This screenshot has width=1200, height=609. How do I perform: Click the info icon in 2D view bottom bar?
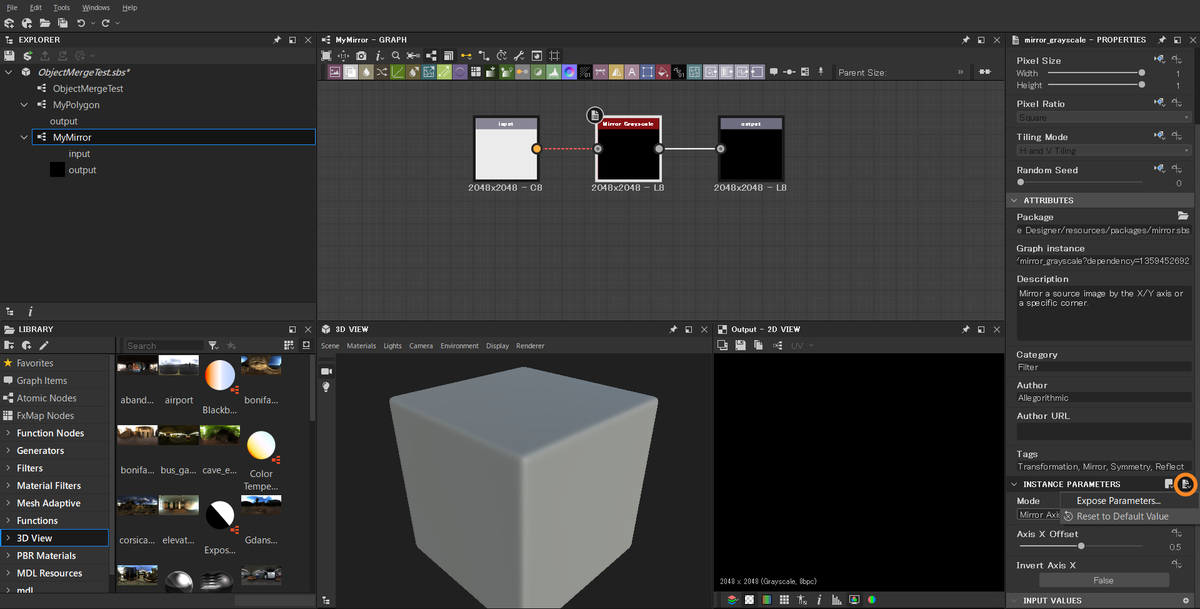pyautogui.click(x=819, y=600)
